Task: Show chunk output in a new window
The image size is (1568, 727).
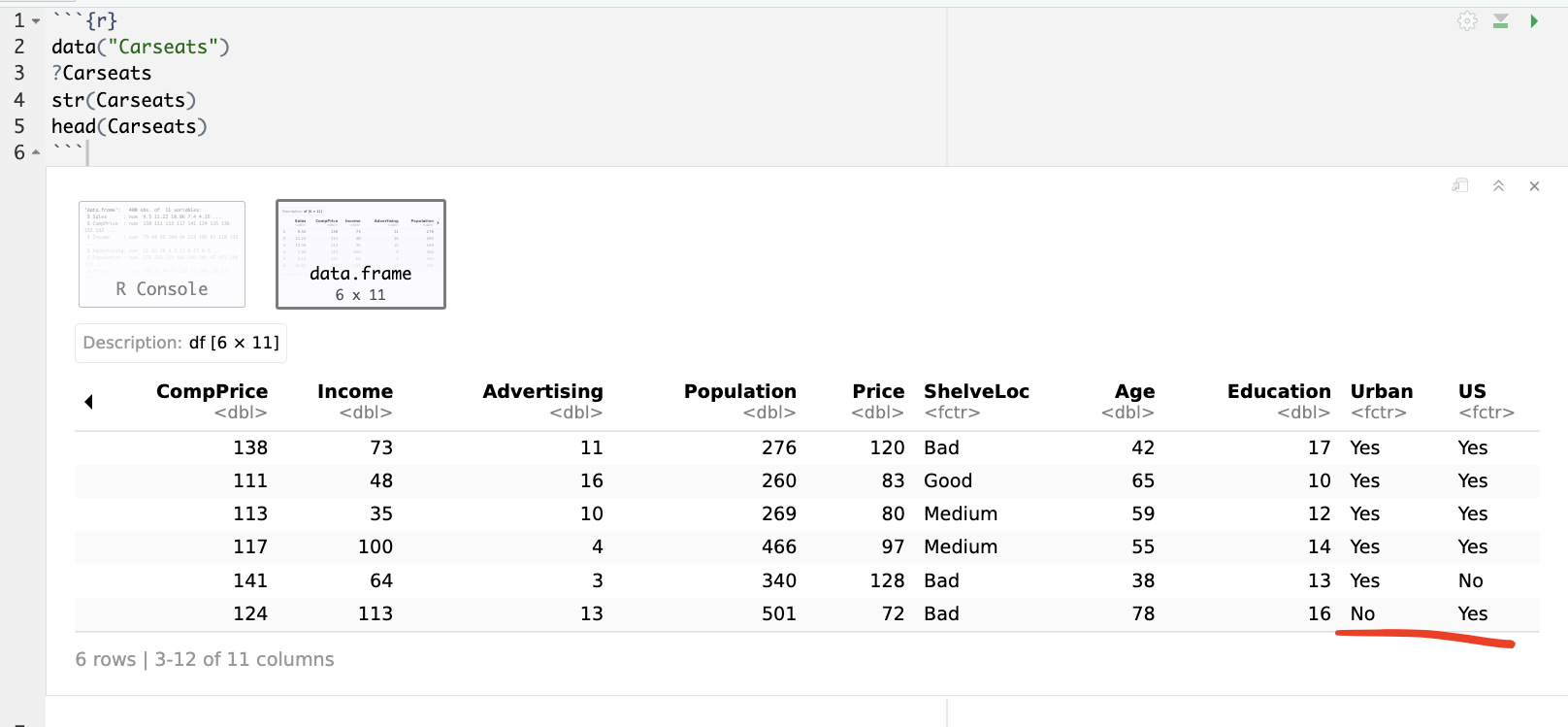Action: (1460, 185)
